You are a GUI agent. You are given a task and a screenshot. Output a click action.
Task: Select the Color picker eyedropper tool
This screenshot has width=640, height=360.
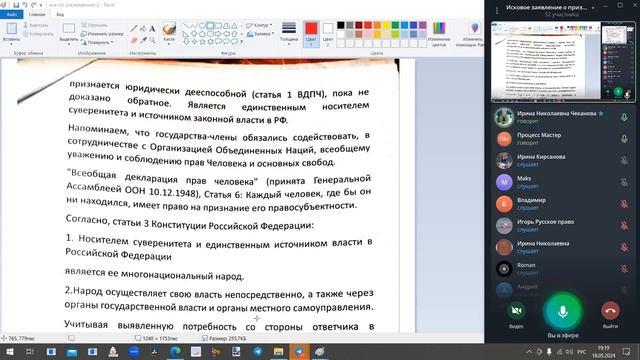pos(143,40)
